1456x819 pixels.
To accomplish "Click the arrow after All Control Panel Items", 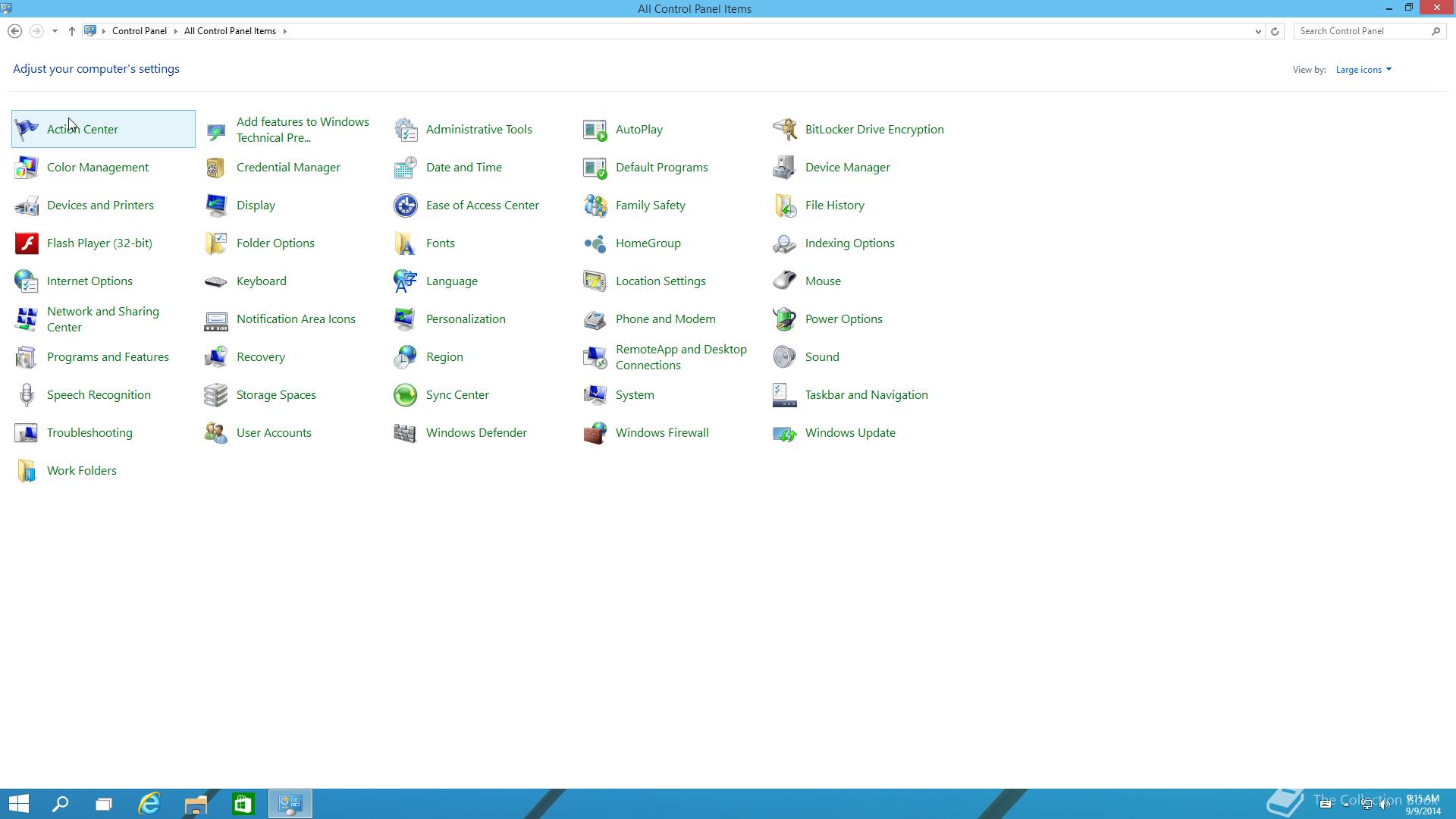I will pos(285,31).
